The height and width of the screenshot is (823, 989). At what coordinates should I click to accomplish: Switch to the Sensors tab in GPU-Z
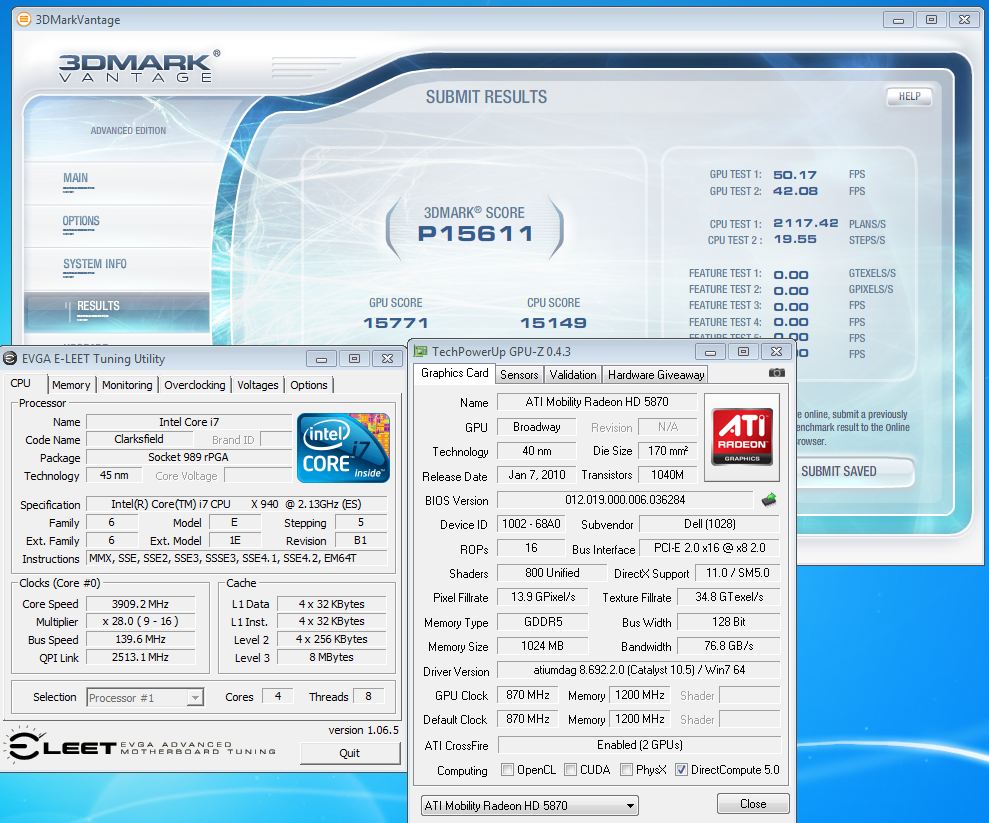click(x=519, y=375)
